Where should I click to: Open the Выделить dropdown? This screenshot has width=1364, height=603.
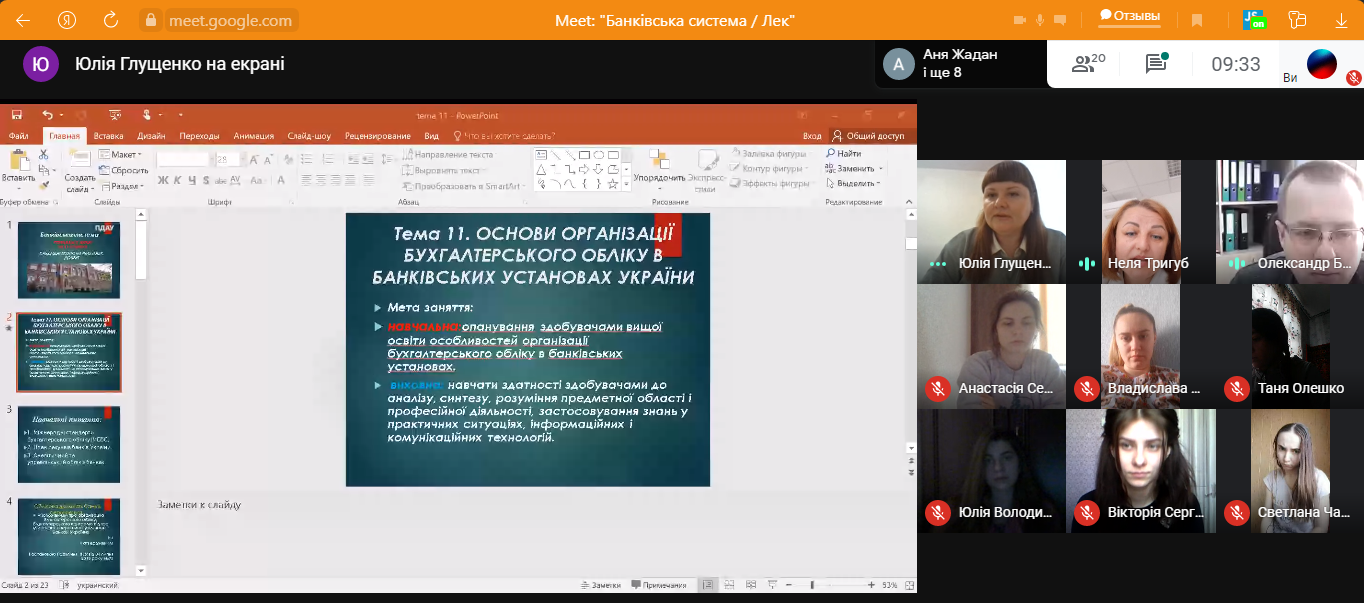(853, 184)
